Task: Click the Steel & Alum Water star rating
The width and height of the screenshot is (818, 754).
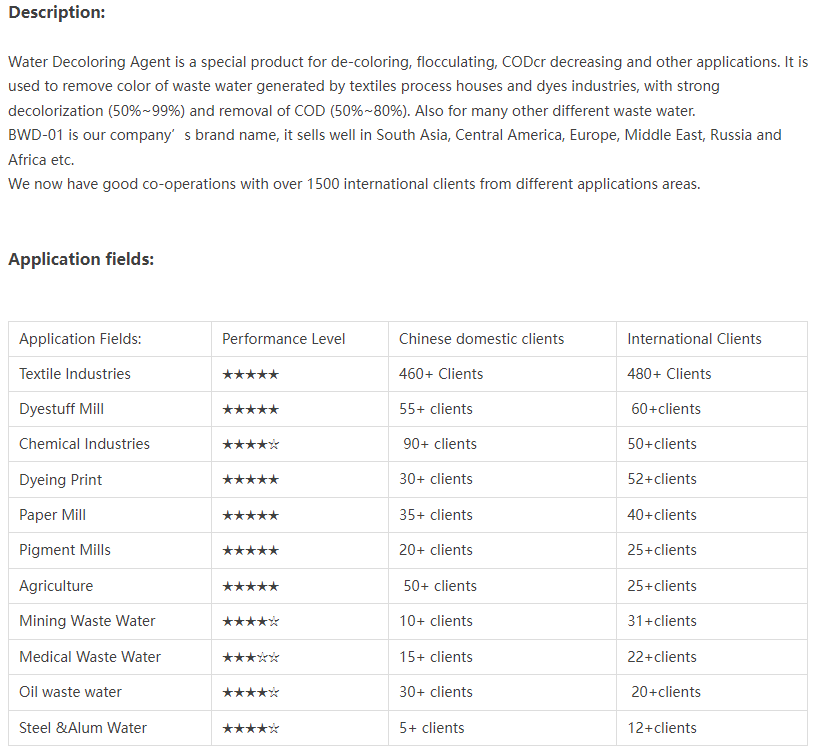Action: pos(250,728)
